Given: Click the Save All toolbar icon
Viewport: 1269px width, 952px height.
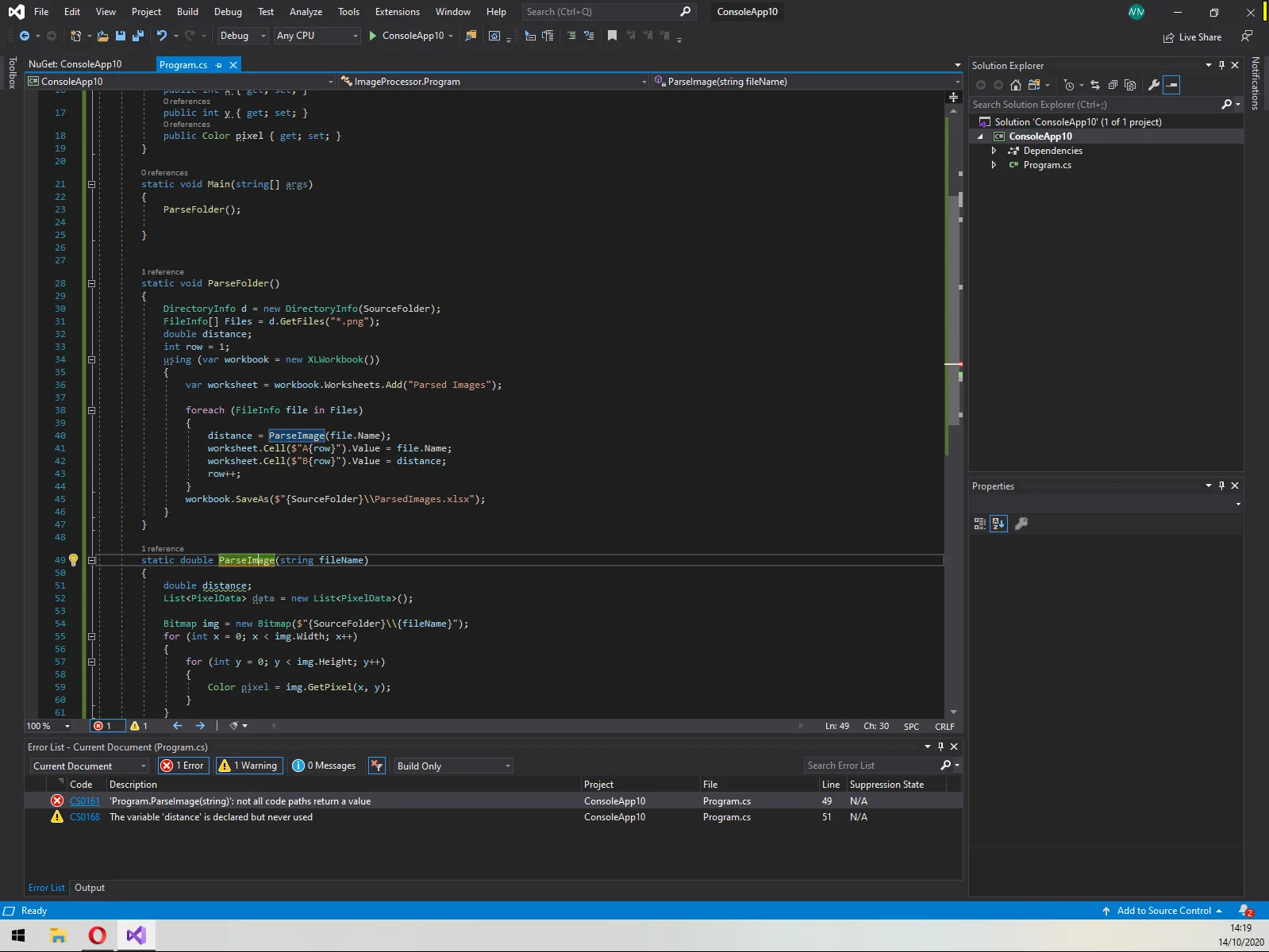Looking at the screenshot, I should (x=137, y=36).
